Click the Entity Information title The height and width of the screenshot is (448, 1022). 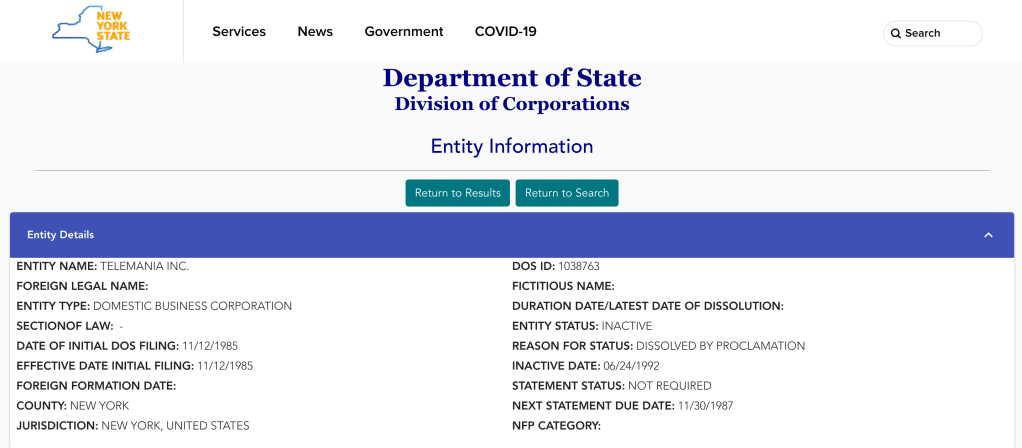pos(512,146)
